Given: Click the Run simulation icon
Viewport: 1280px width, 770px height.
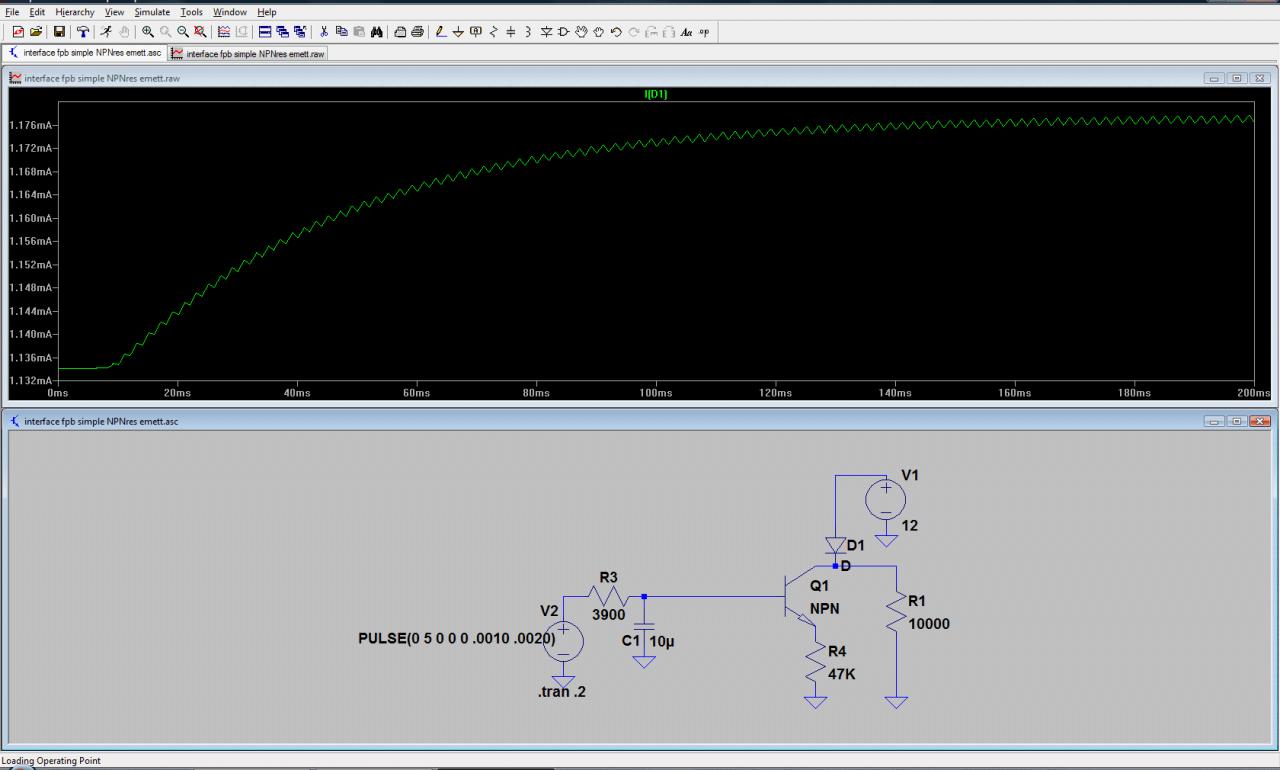Looking at the screenshot, I should [105, 32].
